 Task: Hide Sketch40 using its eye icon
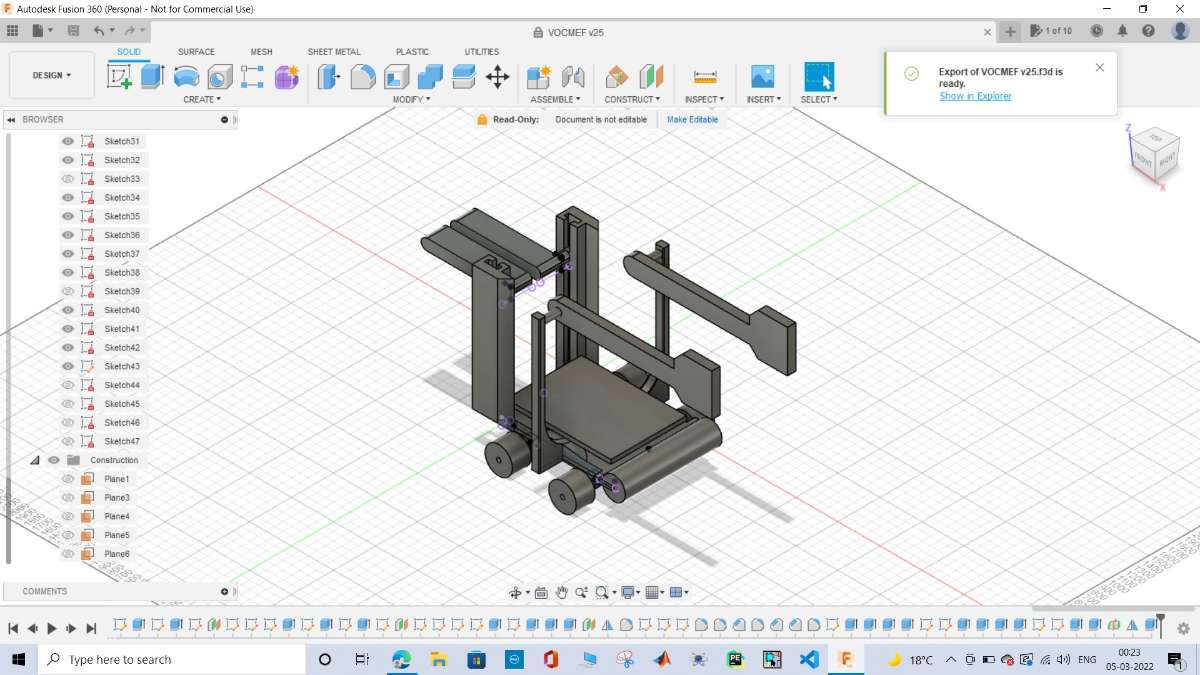[68, 310]
